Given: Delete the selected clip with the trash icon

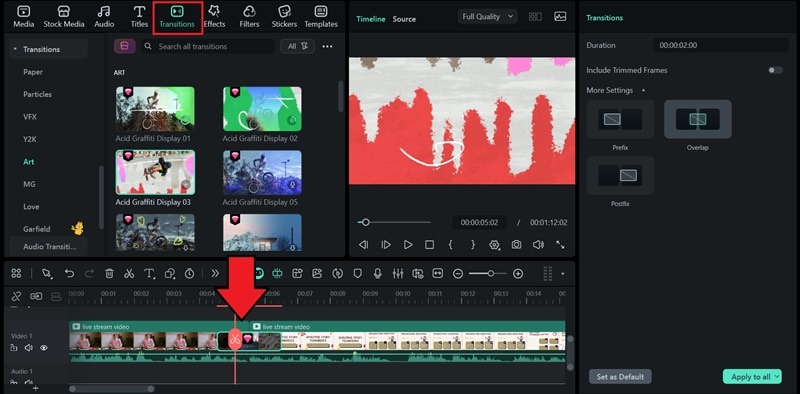Looking at the screenshot, I should click(x=109, y=274).
